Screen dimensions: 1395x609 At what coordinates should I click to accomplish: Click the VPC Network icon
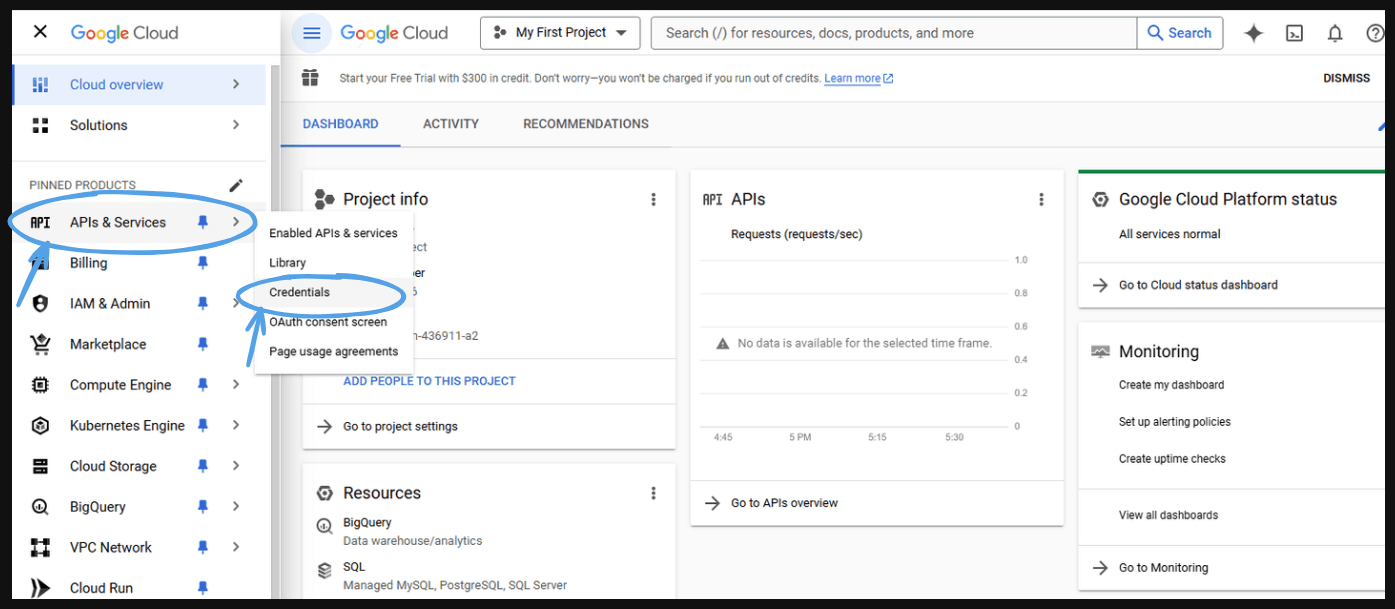tap(40, 547)
